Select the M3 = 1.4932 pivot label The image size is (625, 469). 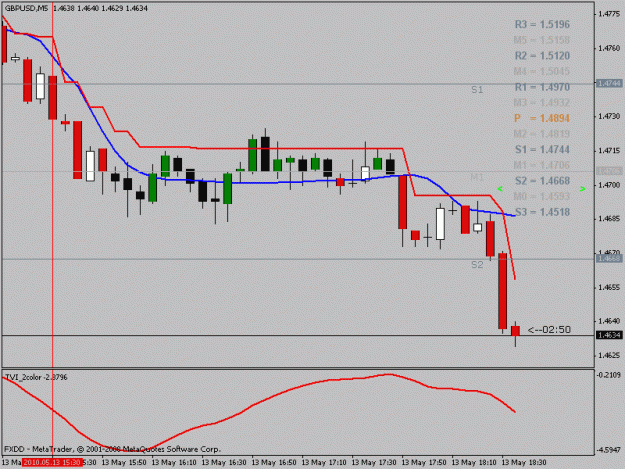tap(541, 103)
